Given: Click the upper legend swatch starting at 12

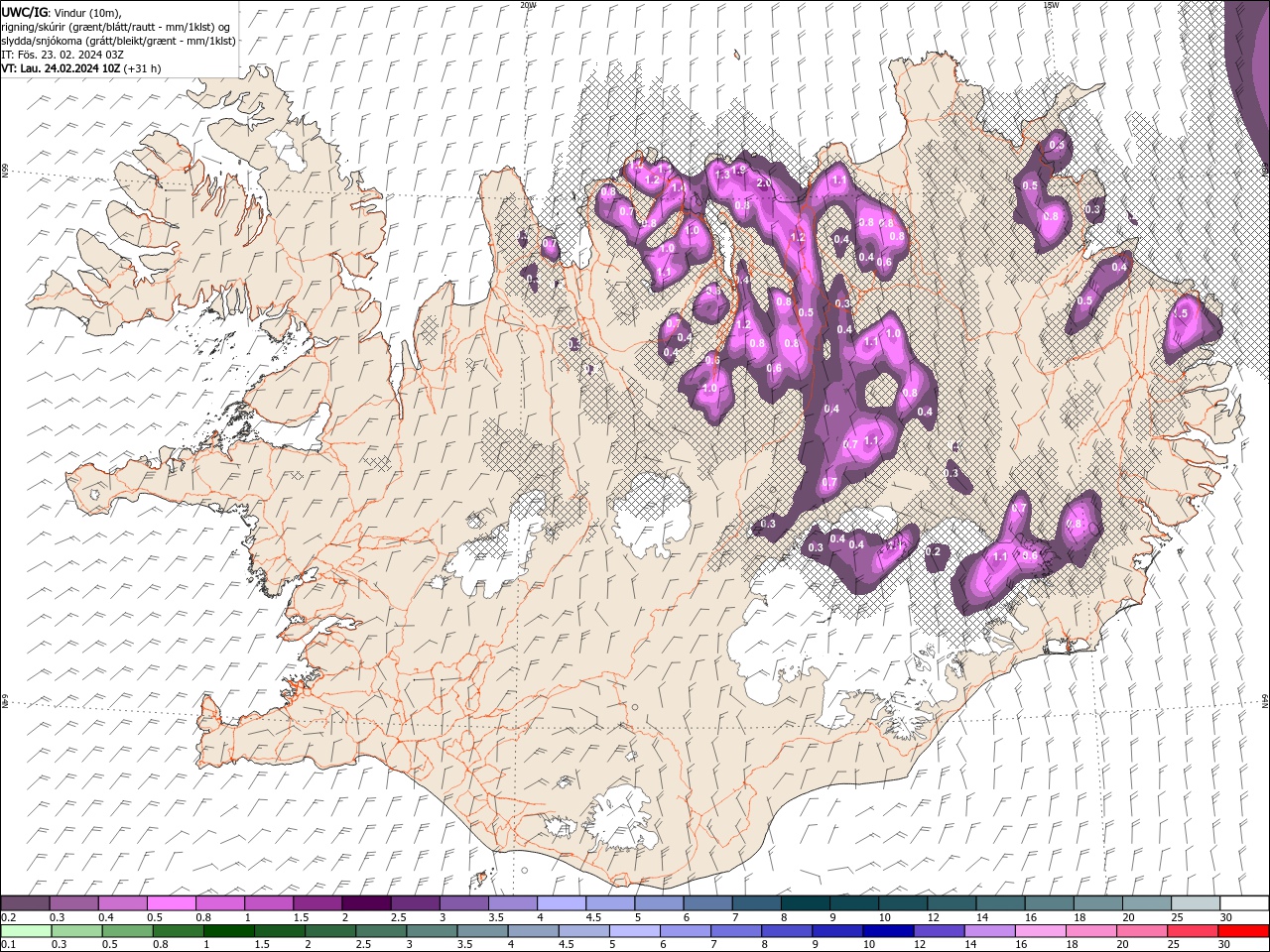Looking at the screenshot, I should coord(951,903).
